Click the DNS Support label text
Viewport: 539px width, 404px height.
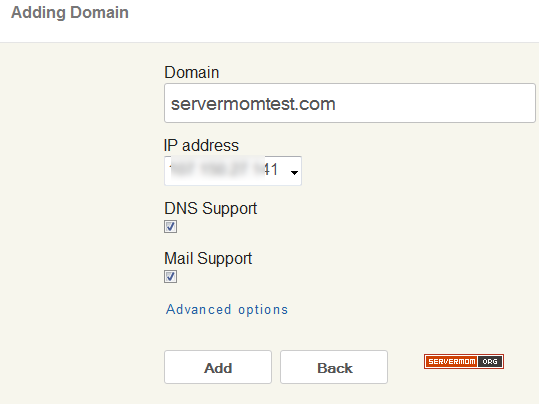211,209
